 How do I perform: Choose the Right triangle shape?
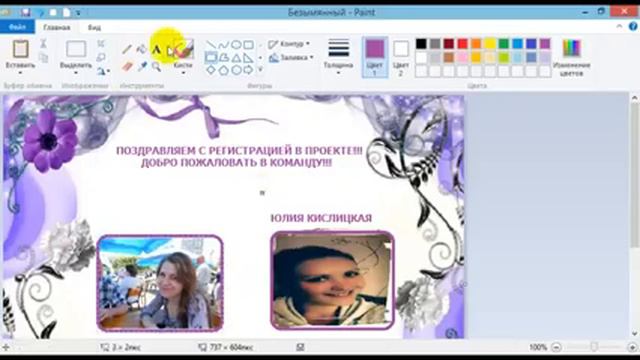pos(248,58)
